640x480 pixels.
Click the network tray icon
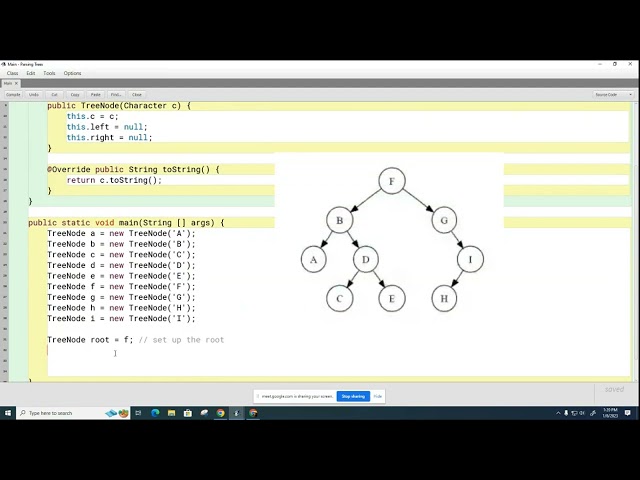pos(574,413)
